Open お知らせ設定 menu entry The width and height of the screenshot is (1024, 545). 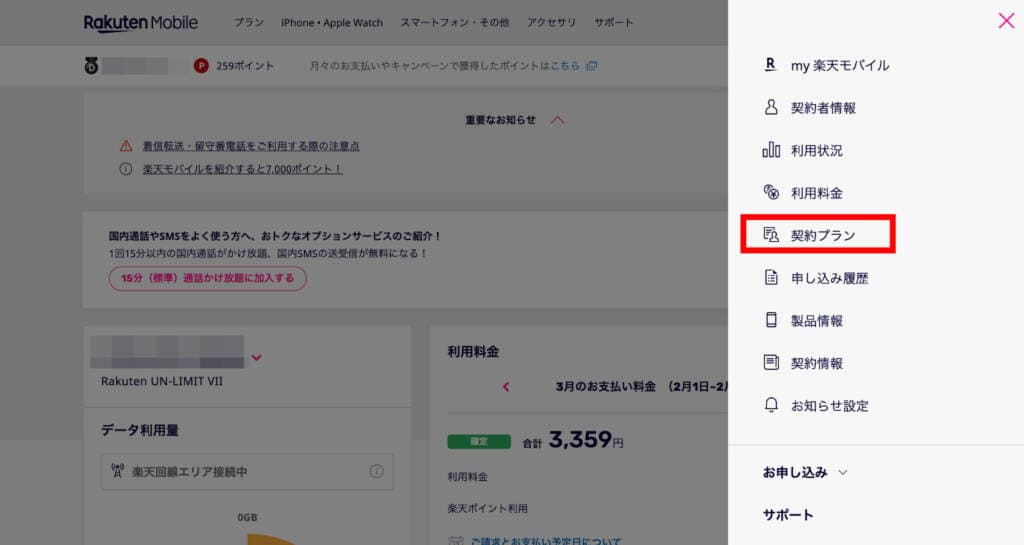[x=829, y=405]
